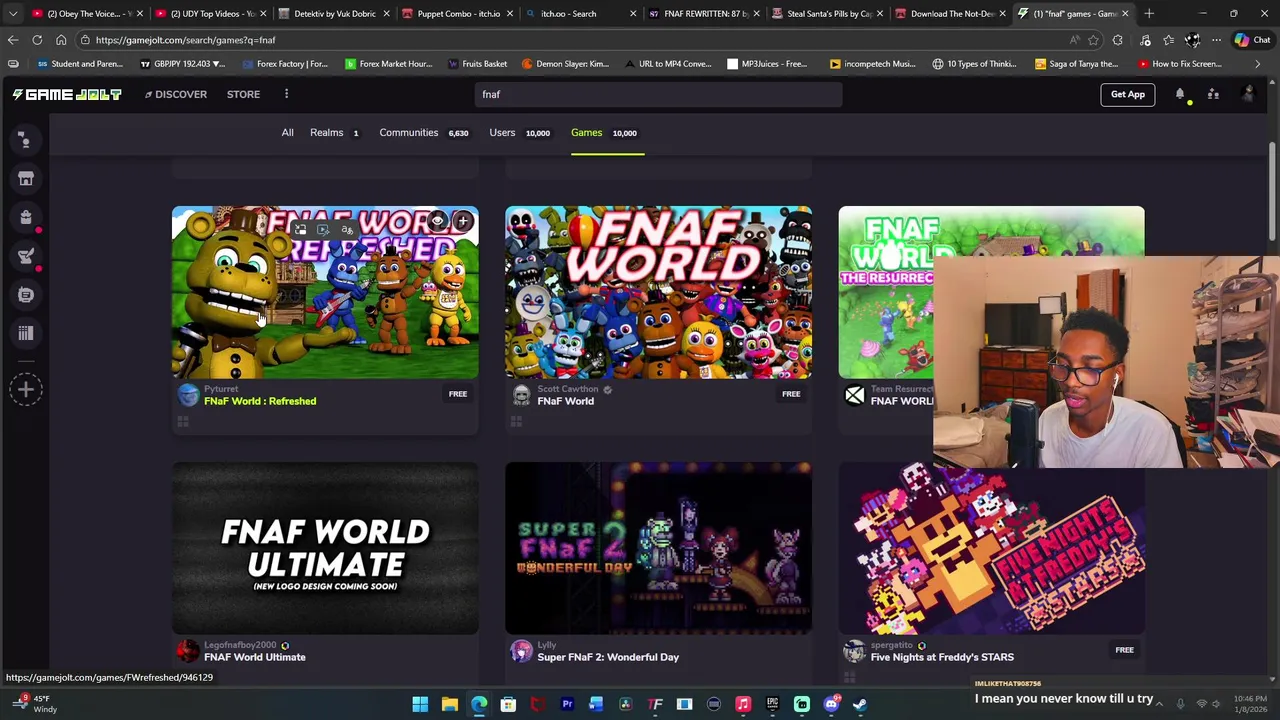Switch to the FNAF REWRITTEN browser tab
The height and width of the screenshot is (720, 1280).
point(705,14)
